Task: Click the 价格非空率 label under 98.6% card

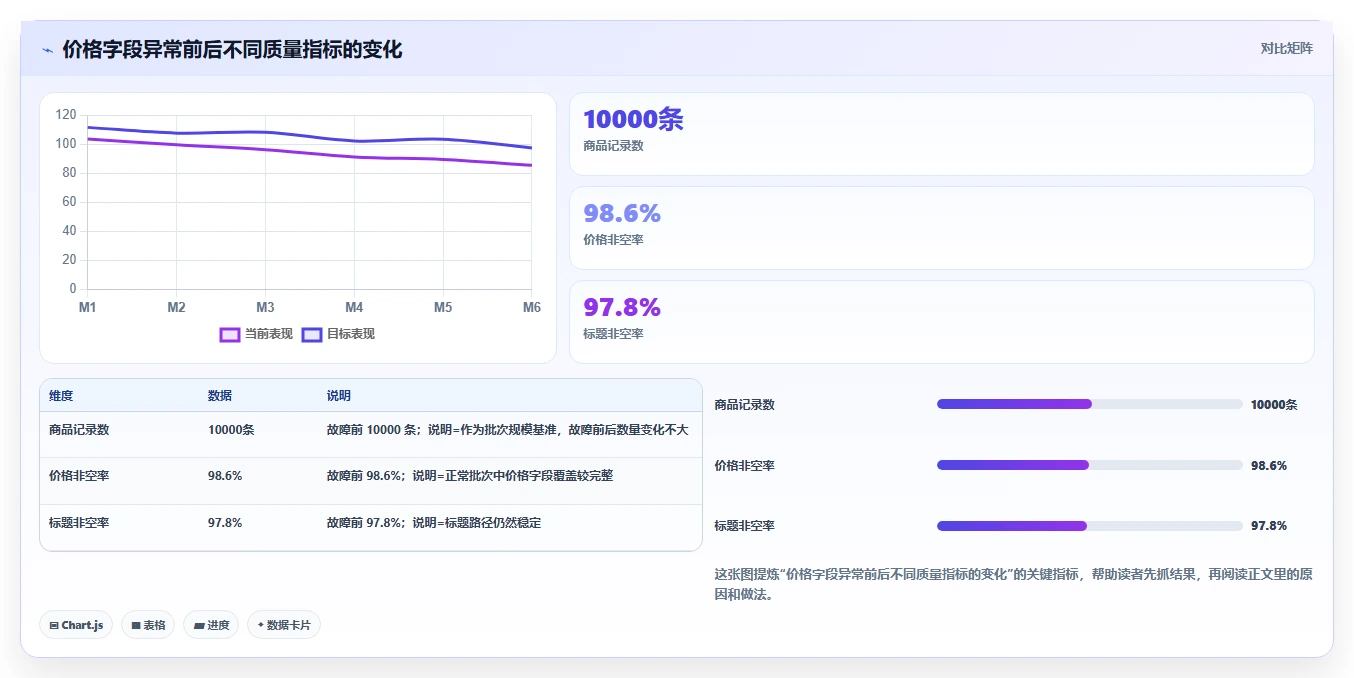Action: tap(613, 240)
